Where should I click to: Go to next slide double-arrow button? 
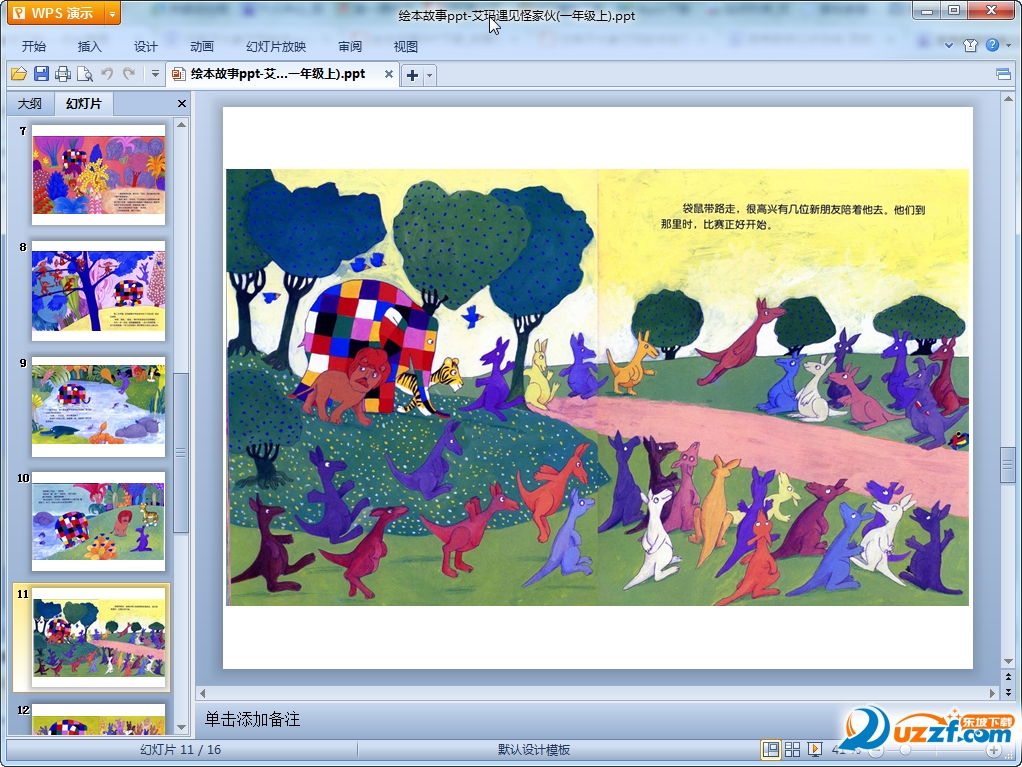tap(1008, 691)
